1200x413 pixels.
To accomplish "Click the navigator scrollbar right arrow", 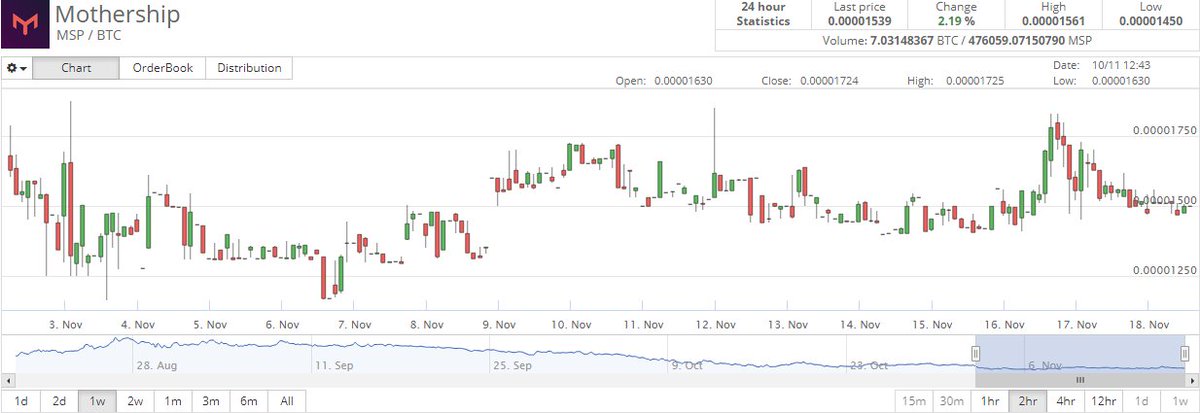I will coord(1190,380).
